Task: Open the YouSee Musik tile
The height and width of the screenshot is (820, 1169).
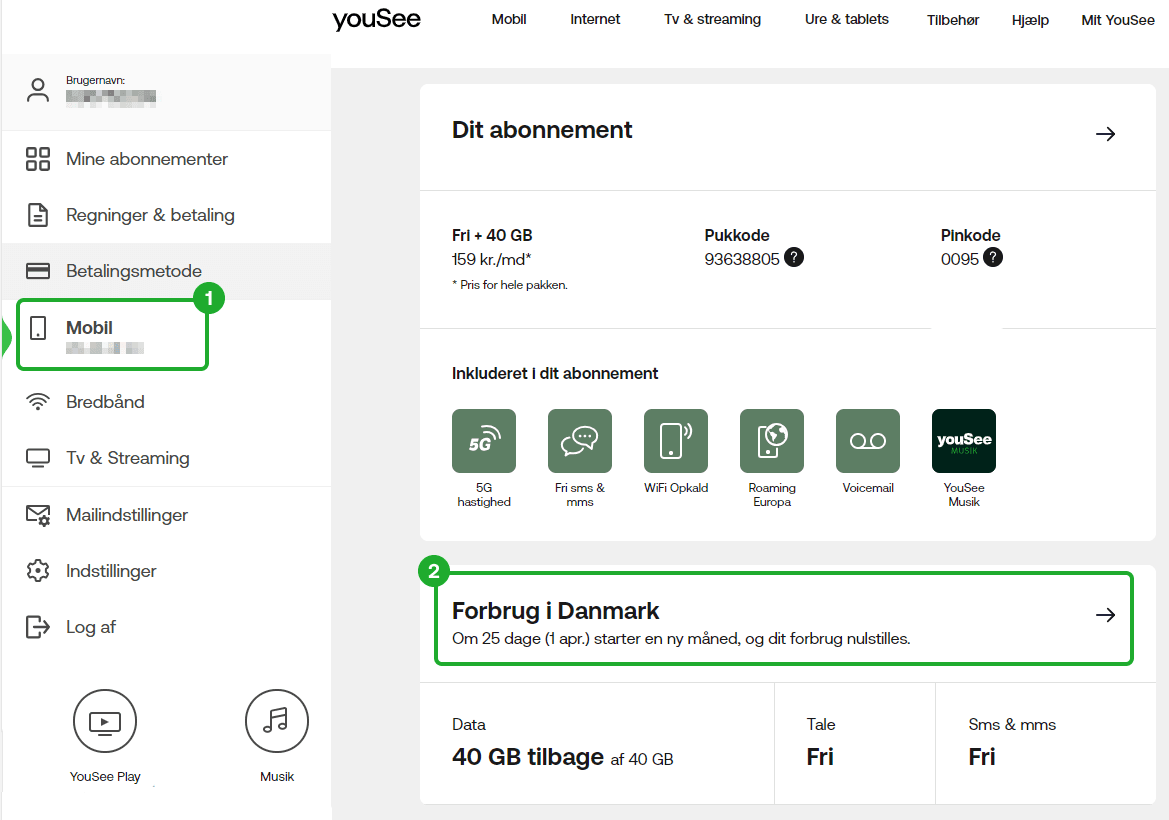Action: tap(964, 441)
